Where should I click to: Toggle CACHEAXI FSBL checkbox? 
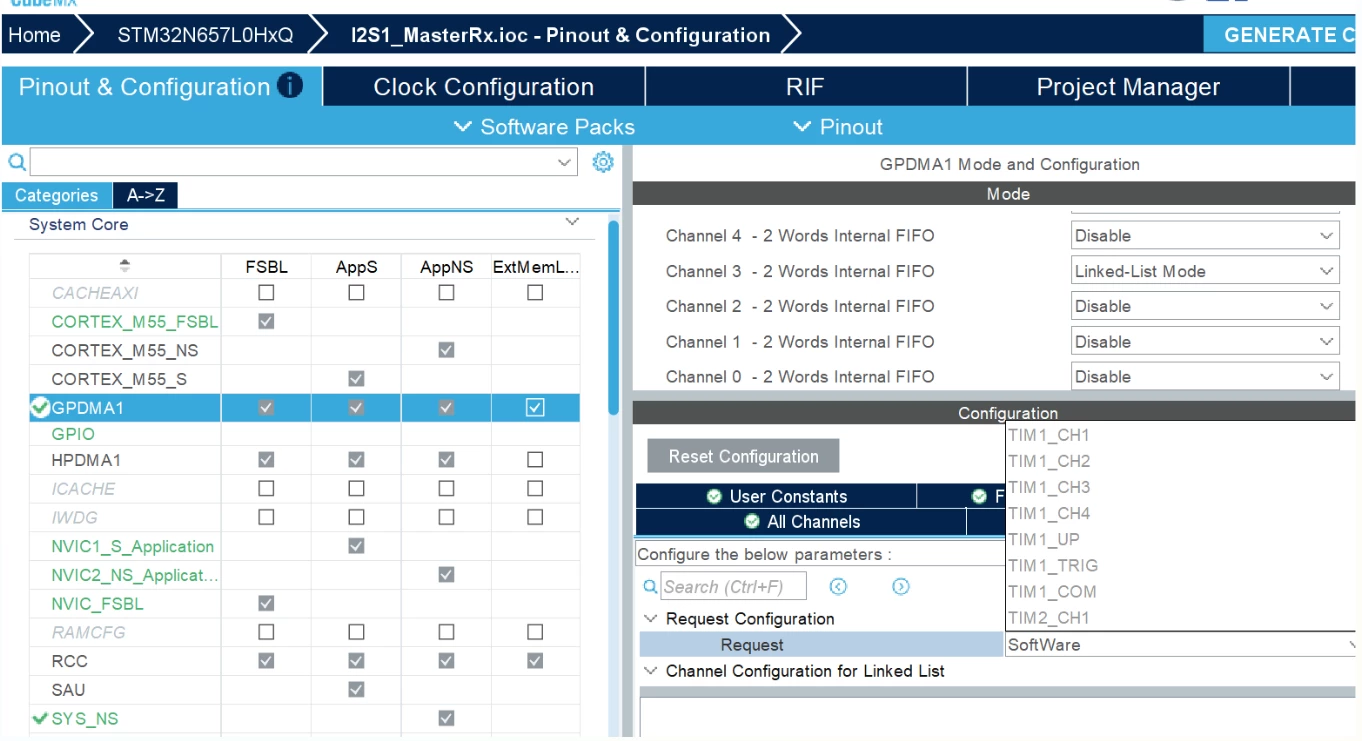(266, 293)
